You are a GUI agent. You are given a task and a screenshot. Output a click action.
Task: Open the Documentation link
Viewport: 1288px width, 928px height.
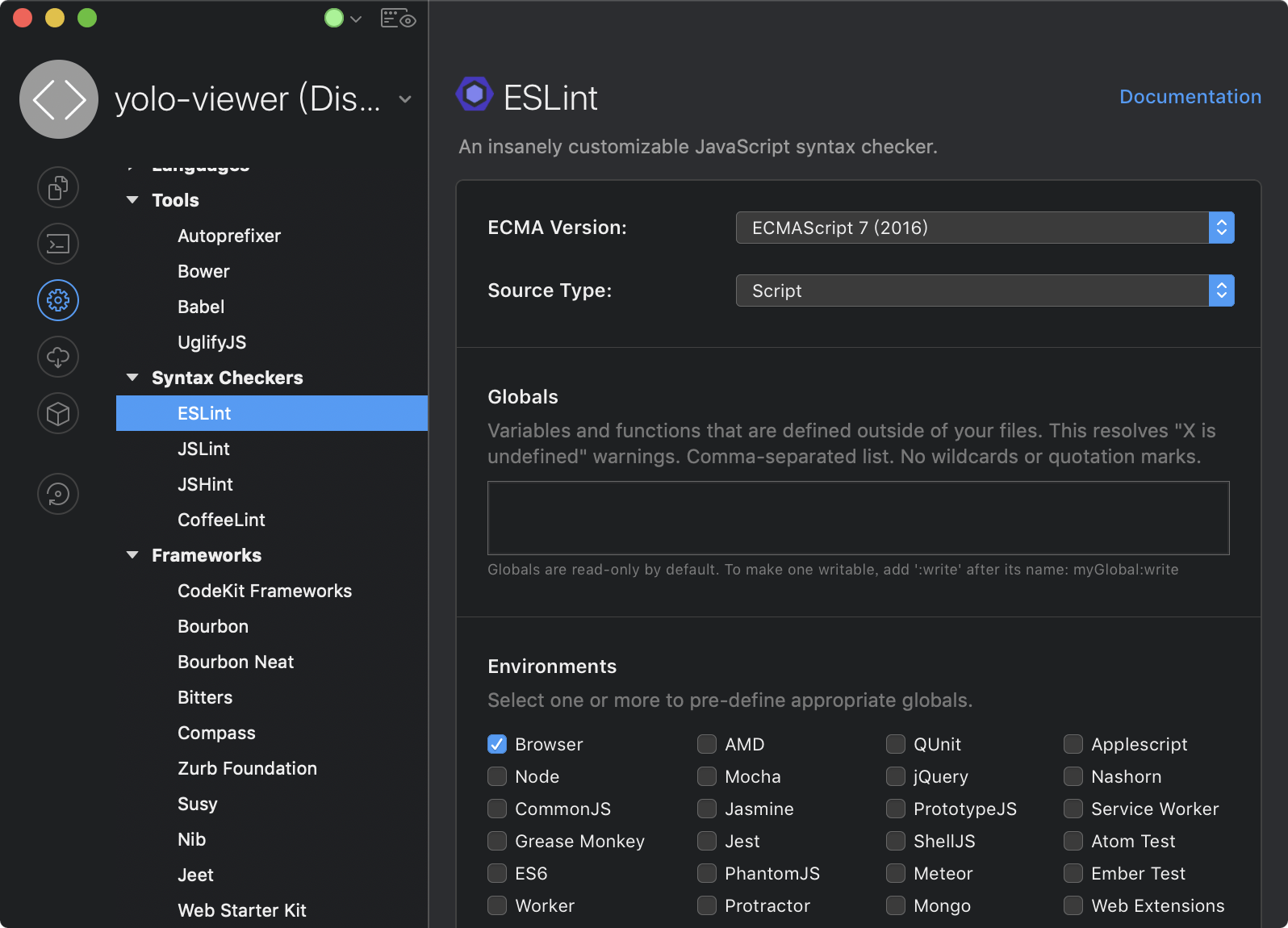1190,97
